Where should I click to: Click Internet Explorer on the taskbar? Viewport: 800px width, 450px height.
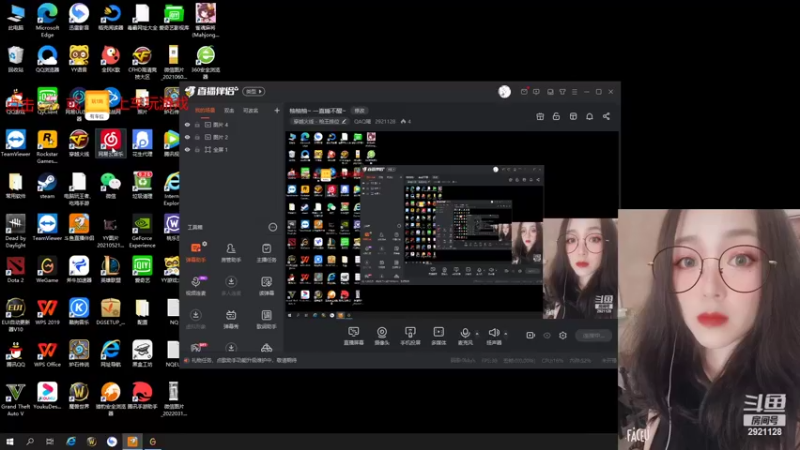click(x=70, y=441)
